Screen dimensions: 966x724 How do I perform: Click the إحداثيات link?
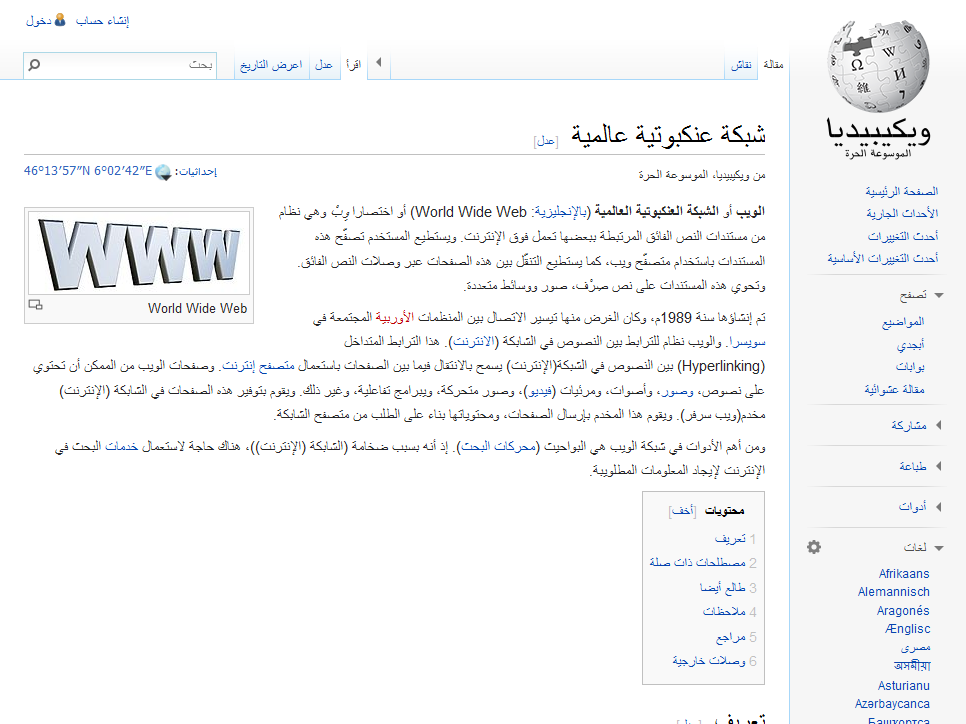(198, 172)
